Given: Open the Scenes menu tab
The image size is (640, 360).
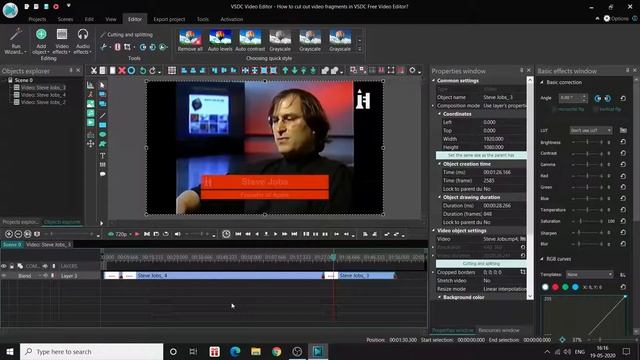Looking at the screenshot, I should (x=65, y=19).
